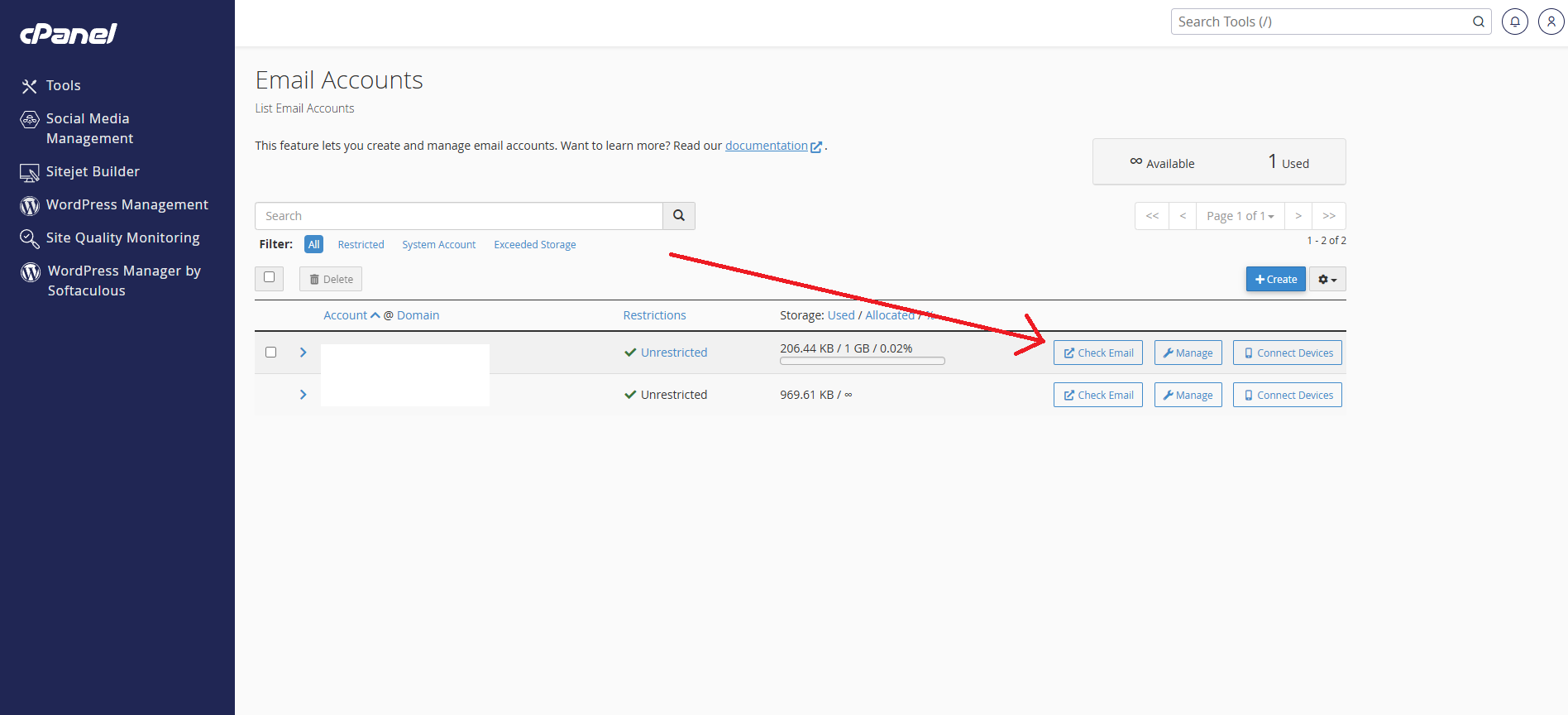Go to last page (>>)
1568x715 pixels.
coord(1329,216)
